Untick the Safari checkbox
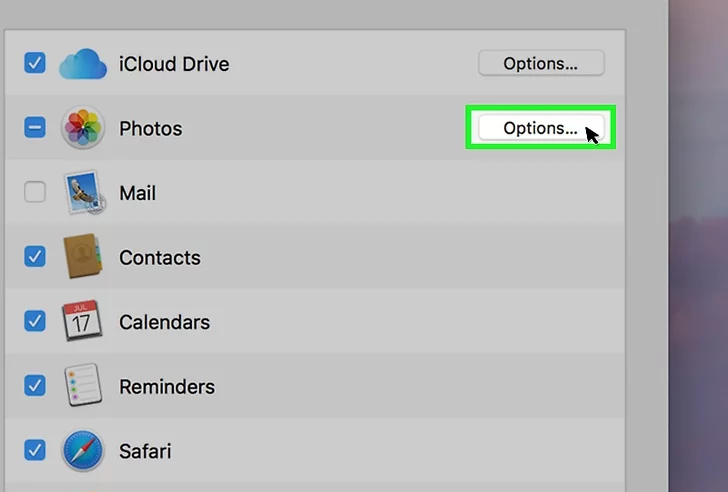 (x=35, y=450)
